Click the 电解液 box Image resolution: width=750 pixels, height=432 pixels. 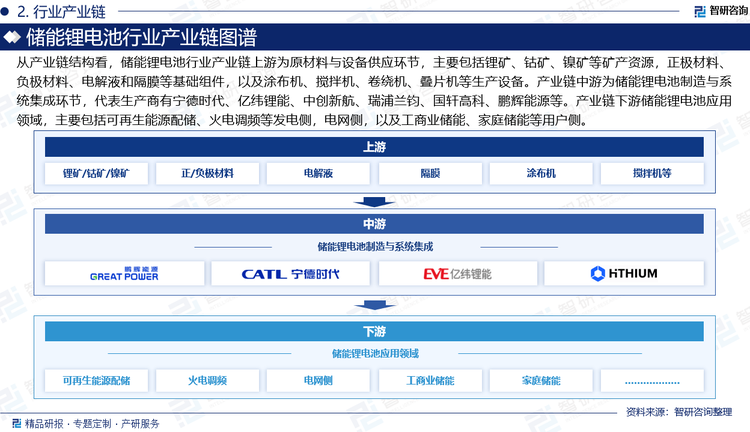click(x=318, y=173)
